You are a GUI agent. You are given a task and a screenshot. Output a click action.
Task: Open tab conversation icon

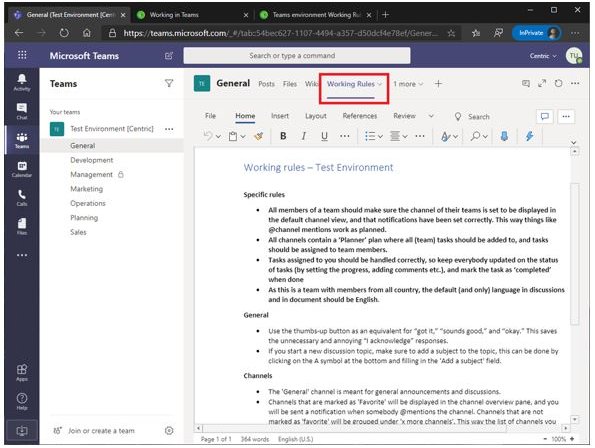pos(526,83)
